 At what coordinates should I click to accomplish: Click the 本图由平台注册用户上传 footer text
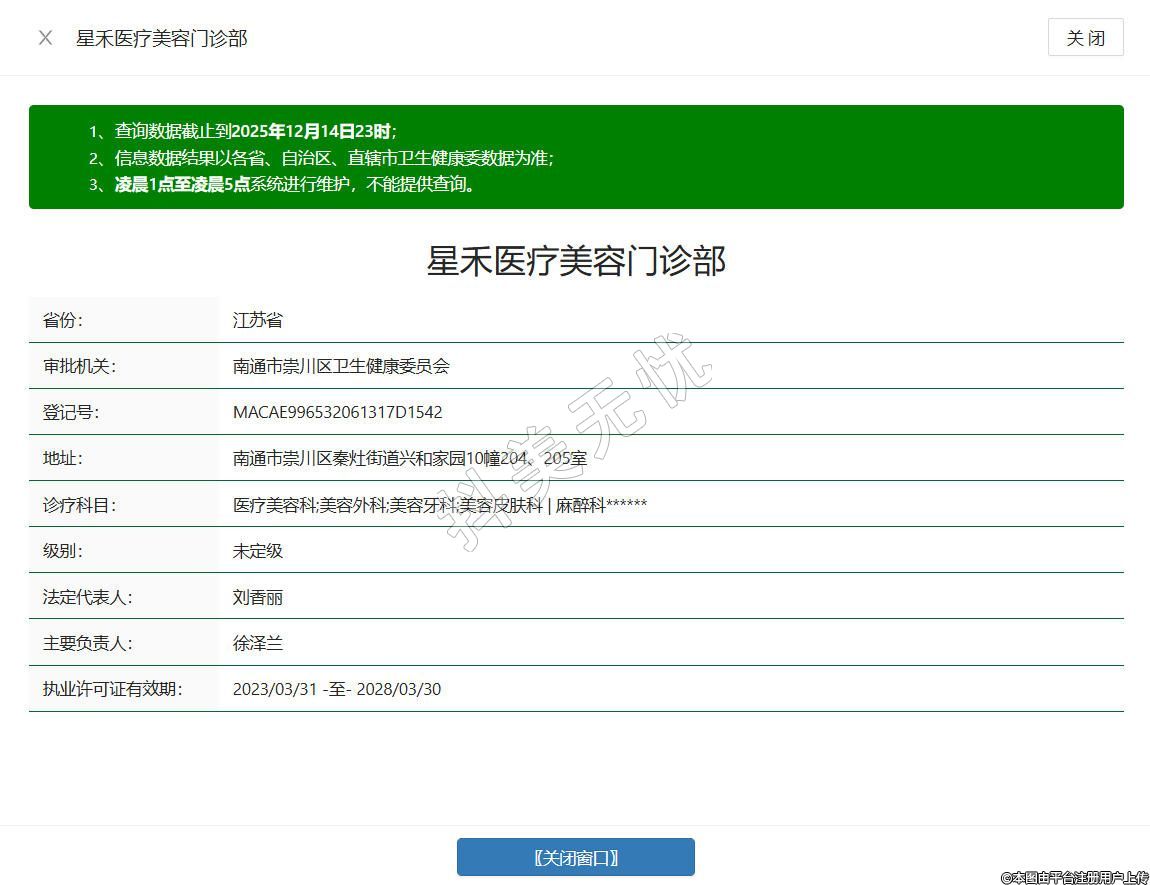(x=1074, y=877)
